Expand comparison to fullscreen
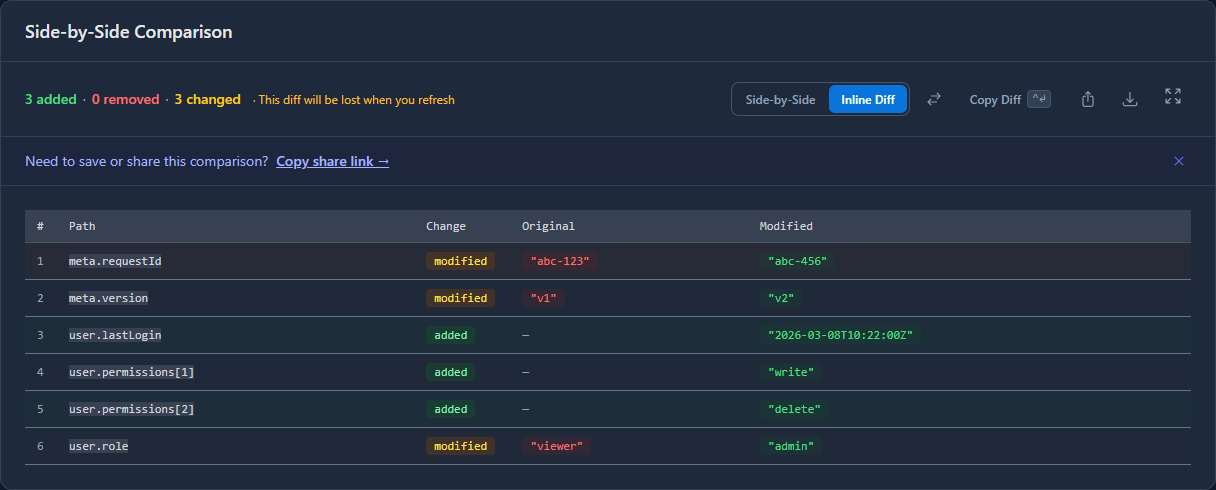This screenshot has width=1216, height=490. 1173,96
